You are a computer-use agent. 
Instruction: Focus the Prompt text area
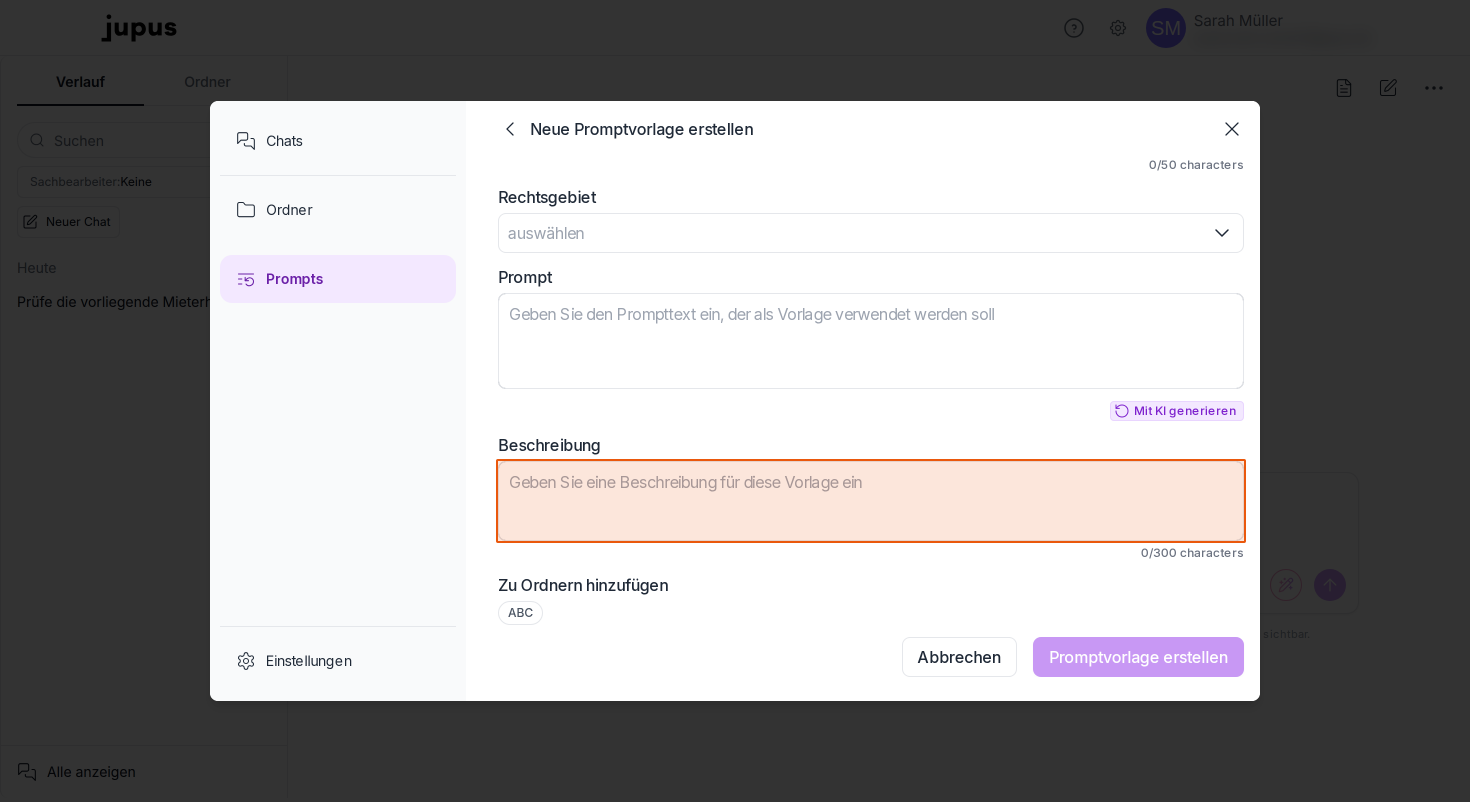tap(871, 341)
